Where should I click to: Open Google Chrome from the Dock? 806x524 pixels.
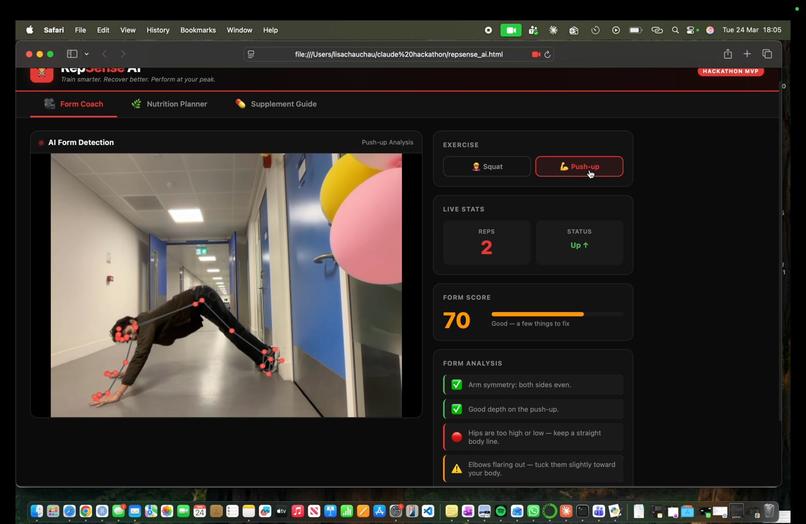pyautogui.click(x=86, y=511)
